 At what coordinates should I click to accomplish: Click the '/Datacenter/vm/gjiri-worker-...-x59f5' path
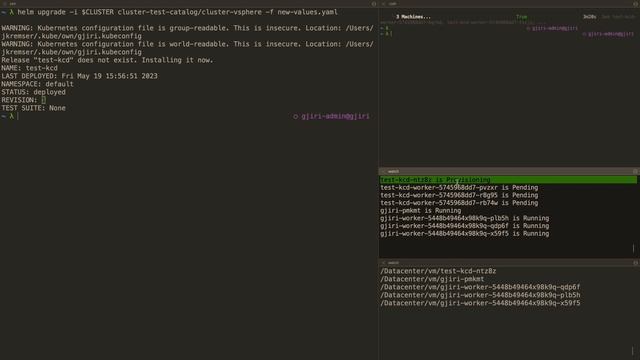[x=480, y=303]
